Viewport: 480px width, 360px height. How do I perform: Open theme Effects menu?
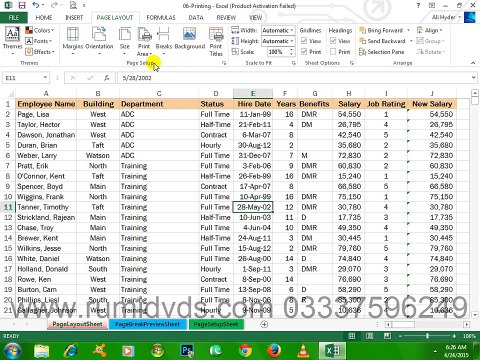point(40,52)
